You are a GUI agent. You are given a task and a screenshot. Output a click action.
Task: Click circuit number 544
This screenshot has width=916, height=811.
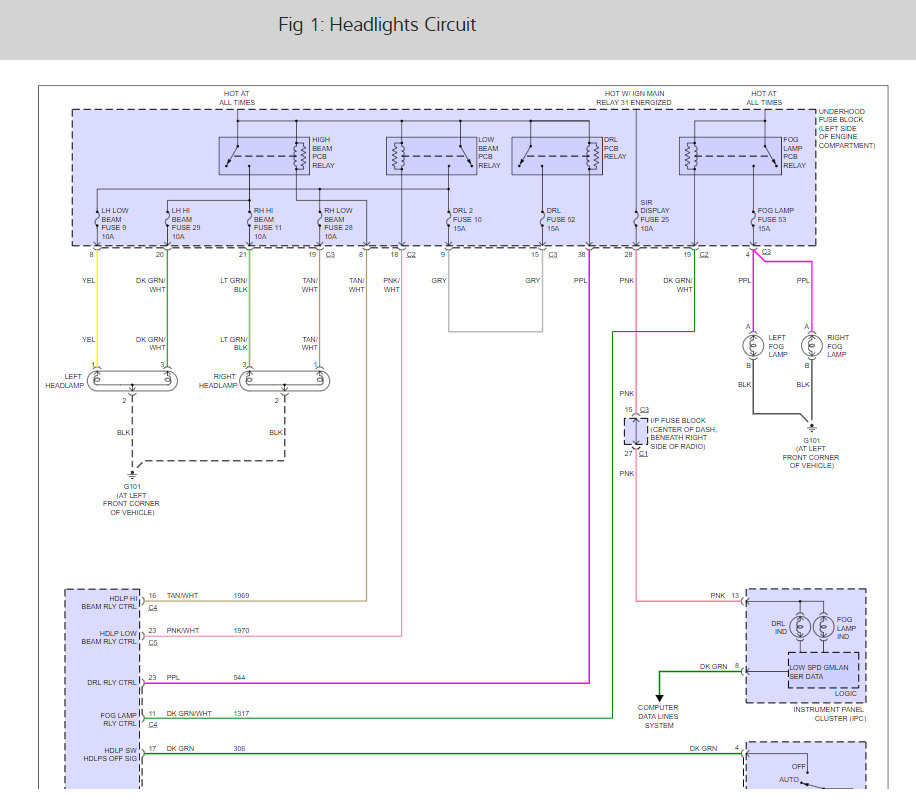coord(240,677)
